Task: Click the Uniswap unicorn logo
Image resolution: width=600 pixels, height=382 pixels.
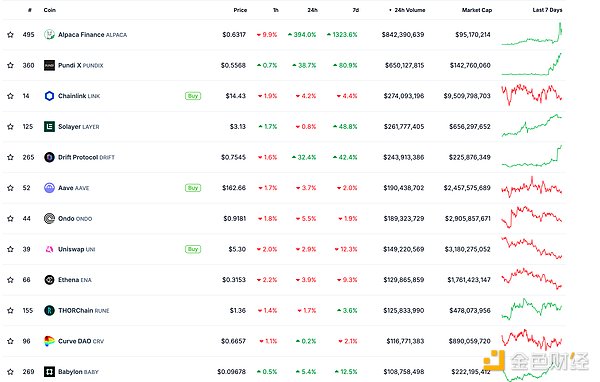Action: pos(49,249)
